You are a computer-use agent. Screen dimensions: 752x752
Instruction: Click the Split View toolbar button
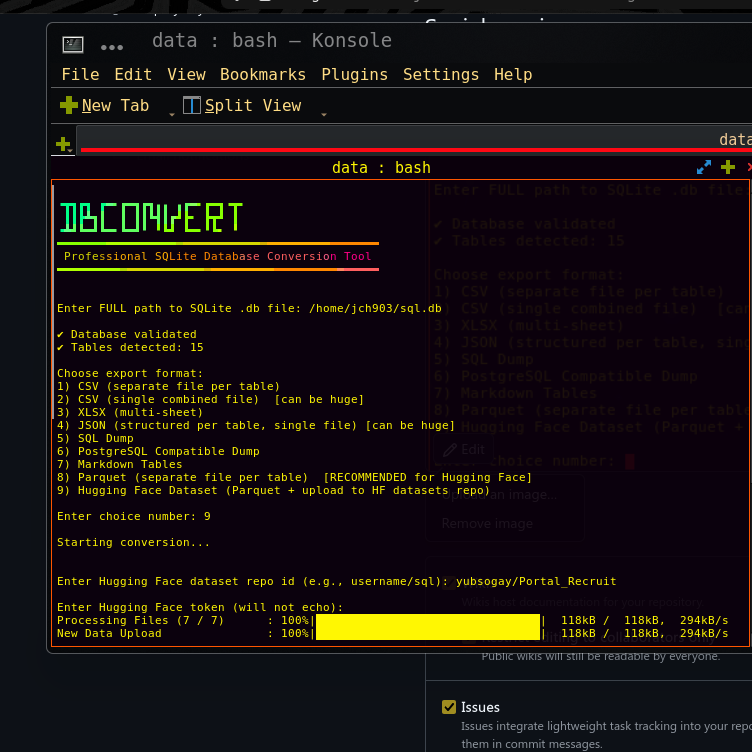[x=242, y=106]
